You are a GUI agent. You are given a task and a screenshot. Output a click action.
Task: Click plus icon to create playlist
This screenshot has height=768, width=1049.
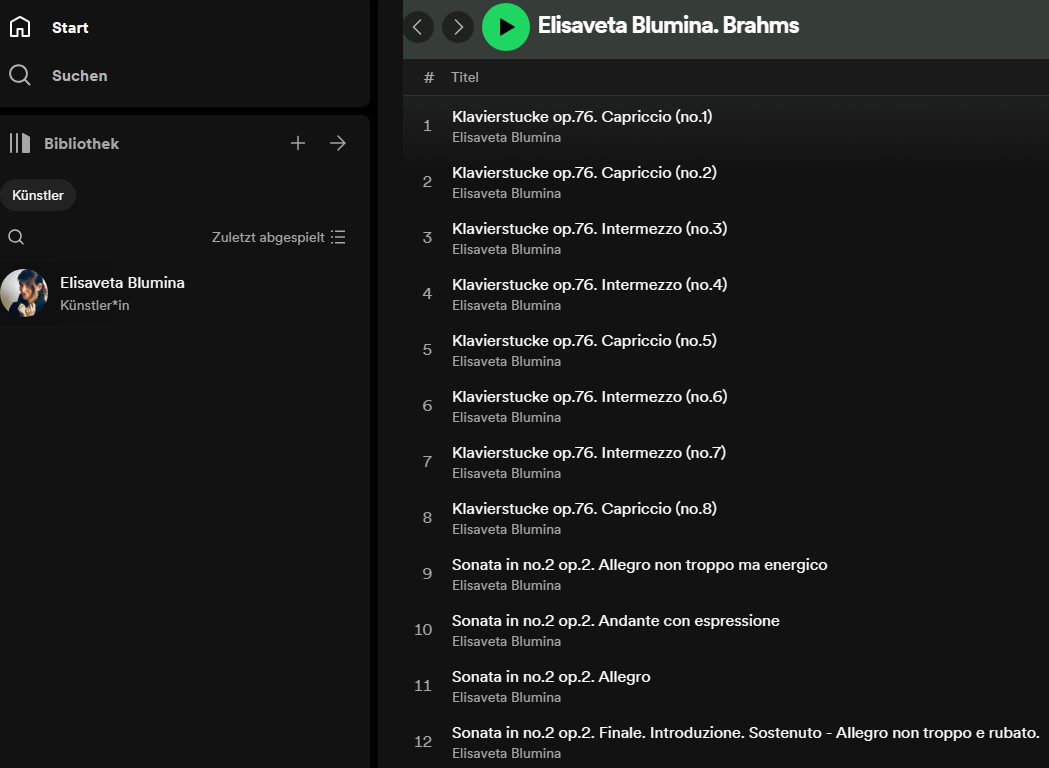(x=298, y=143)
